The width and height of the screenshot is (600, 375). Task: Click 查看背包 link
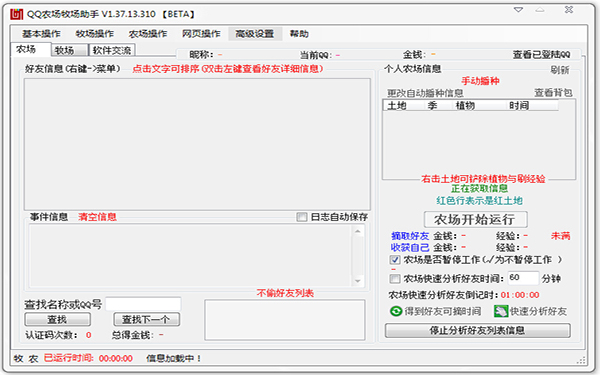click(553, 93)
